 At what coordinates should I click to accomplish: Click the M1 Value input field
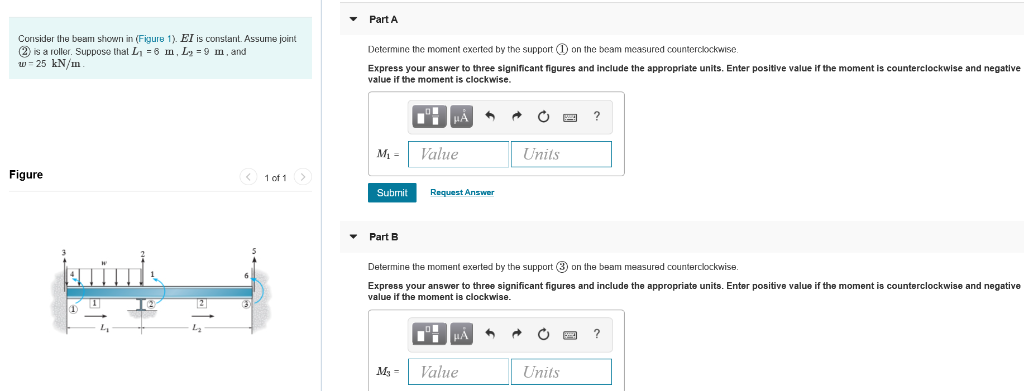click(458, 154)
